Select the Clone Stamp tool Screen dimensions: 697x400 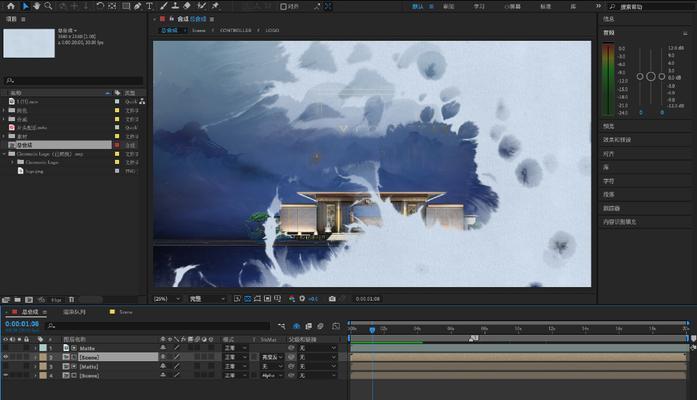click(175, 6)
